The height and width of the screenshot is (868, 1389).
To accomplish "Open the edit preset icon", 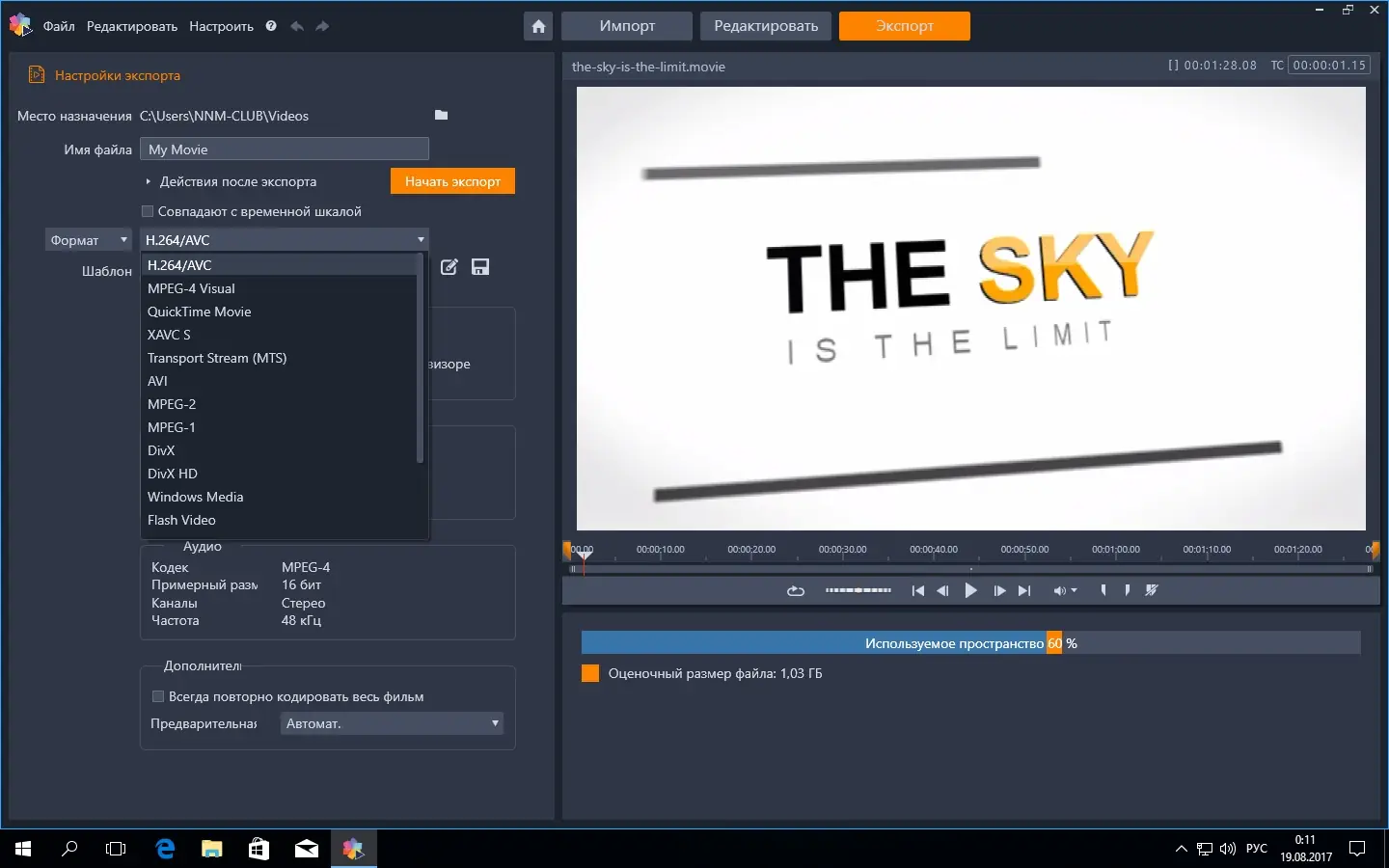I will tap(449, 267).
